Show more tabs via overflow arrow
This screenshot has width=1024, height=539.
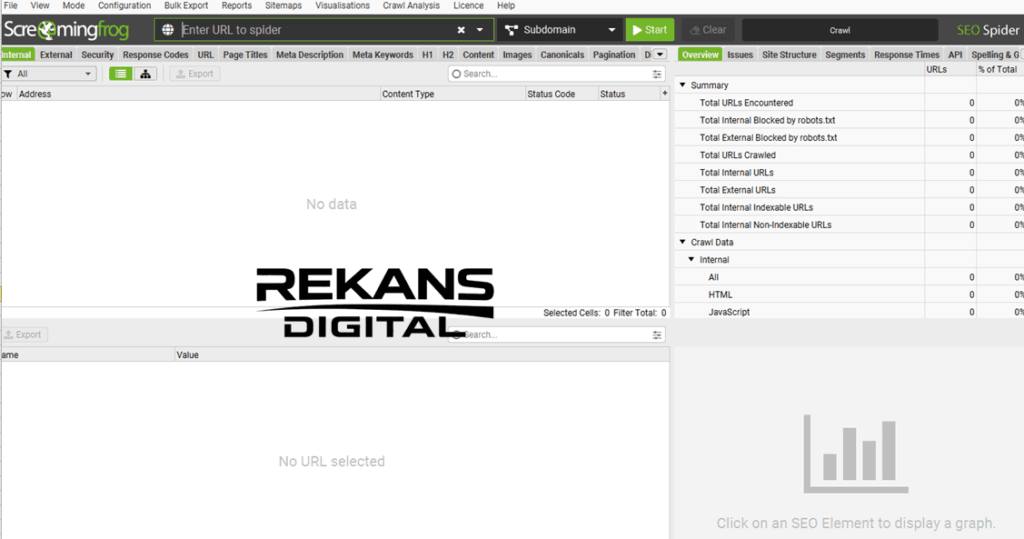[x=661, y=55]
